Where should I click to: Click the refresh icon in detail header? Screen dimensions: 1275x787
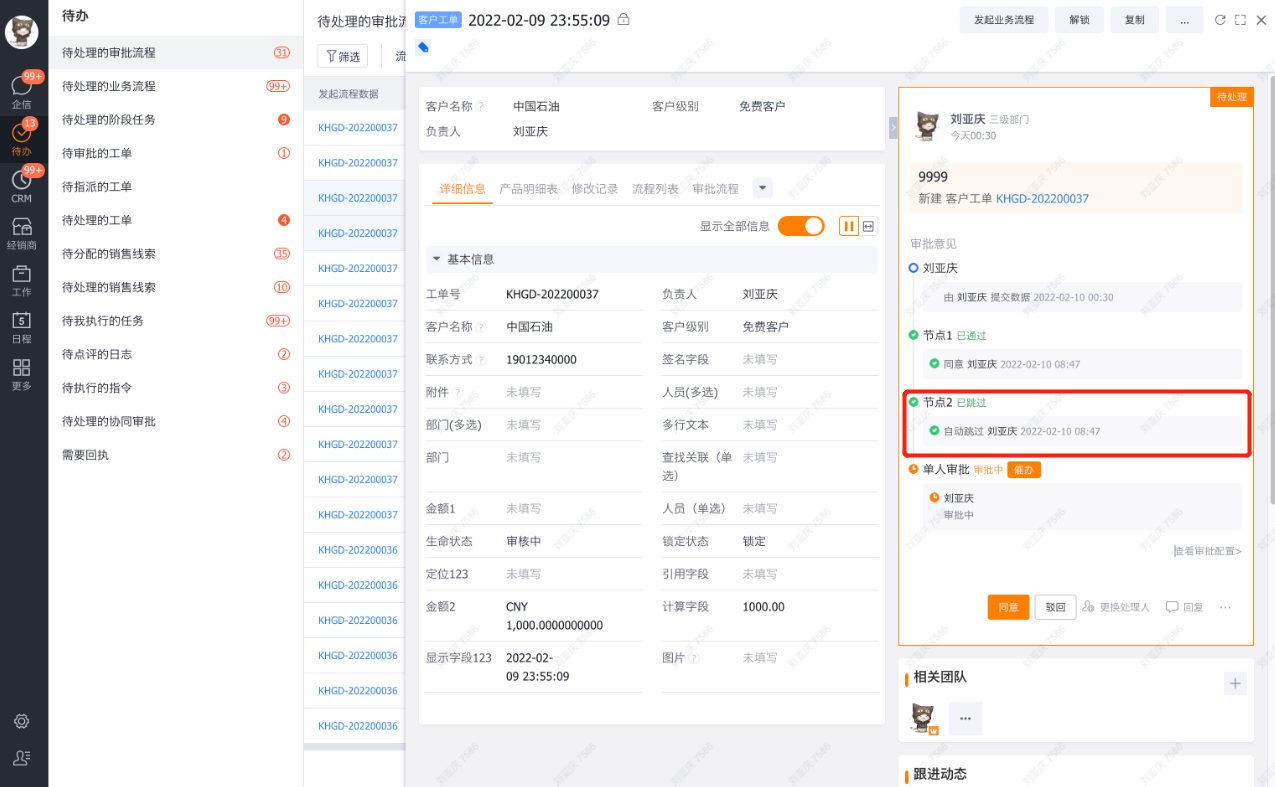[x=1220, y=20]
